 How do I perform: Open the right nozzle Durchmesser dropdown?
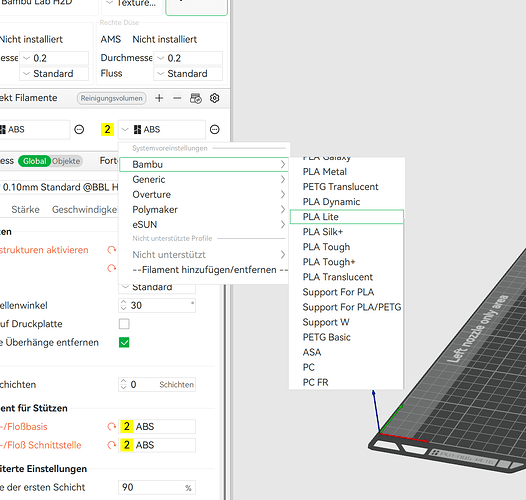coord(188,58)
